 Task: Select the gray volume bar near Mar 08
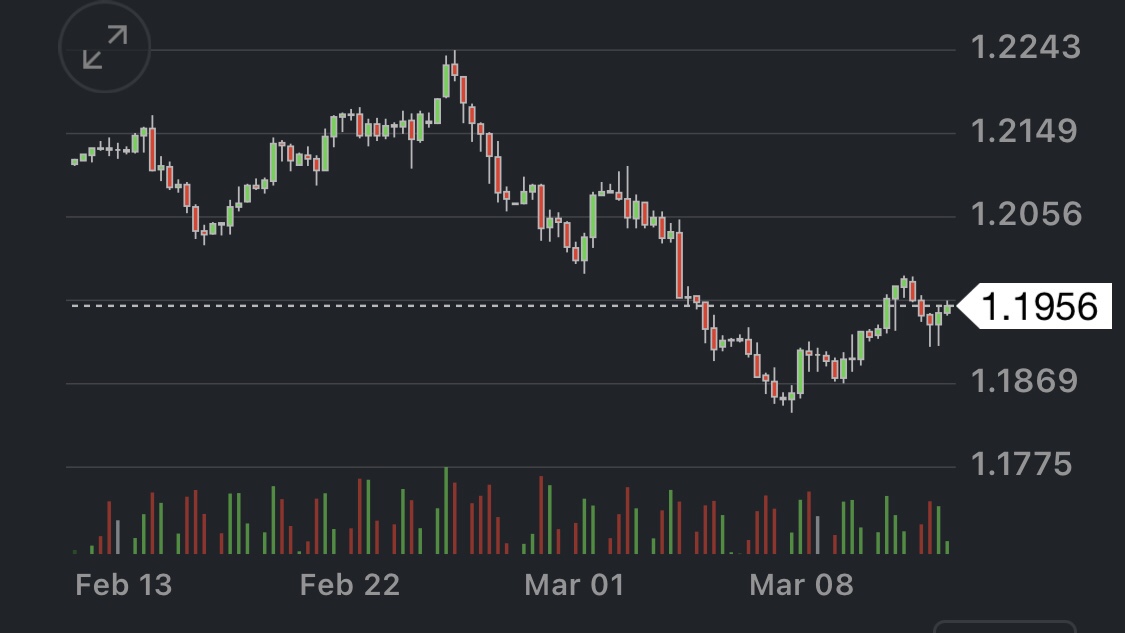(x=817, y=535)
